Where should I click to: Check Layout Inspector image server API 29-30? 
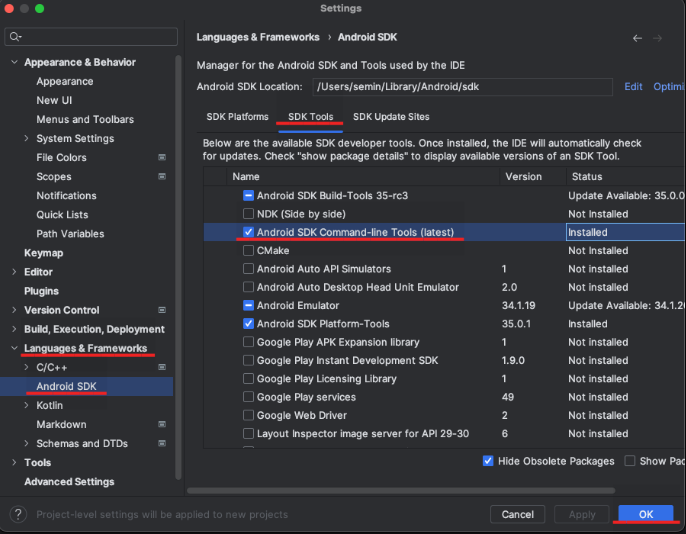[x=248, y=433]
